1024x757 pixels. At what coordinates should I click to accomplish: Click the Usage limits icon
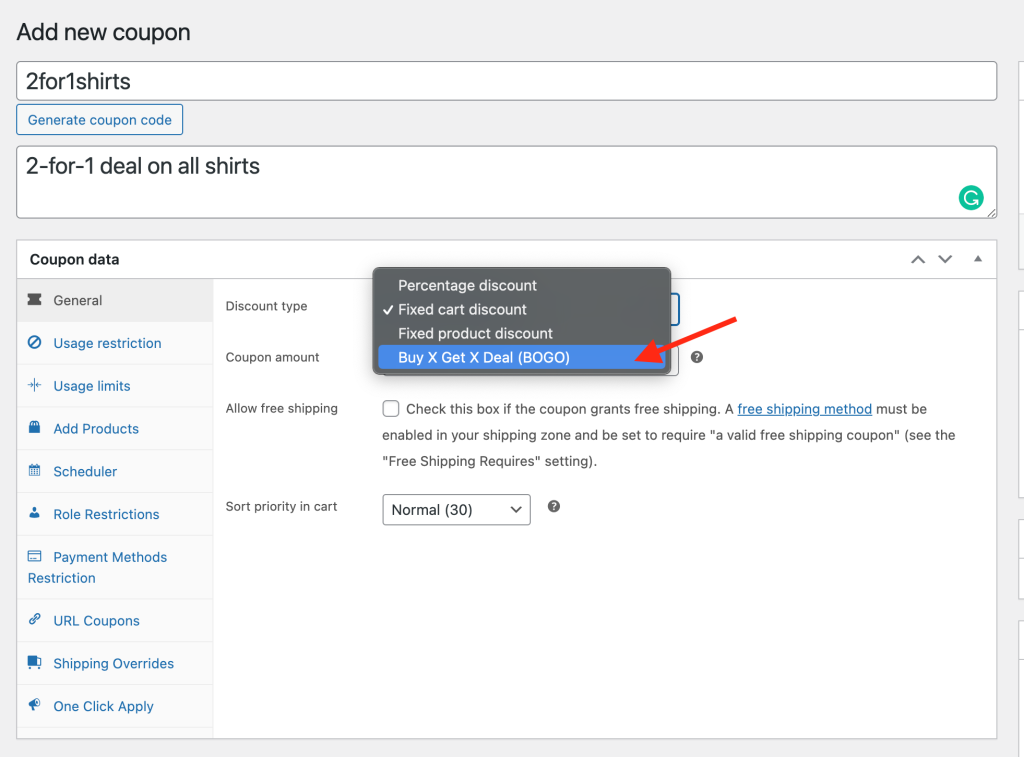click(35, 385)
